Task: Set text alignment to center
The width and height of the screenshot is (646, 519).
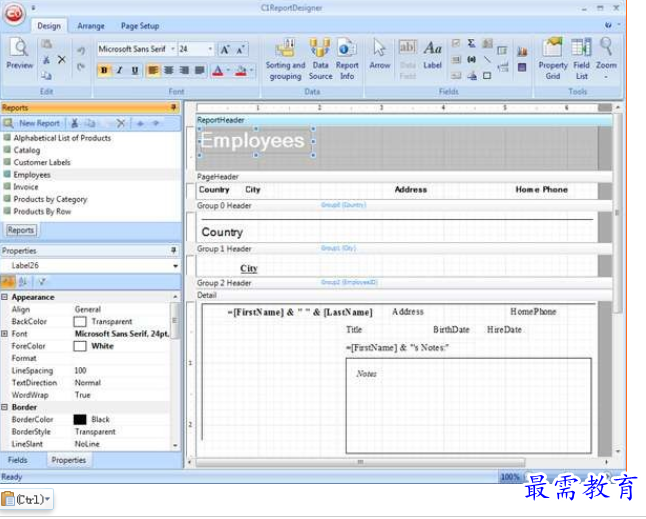Action: (x=169, y=70)
